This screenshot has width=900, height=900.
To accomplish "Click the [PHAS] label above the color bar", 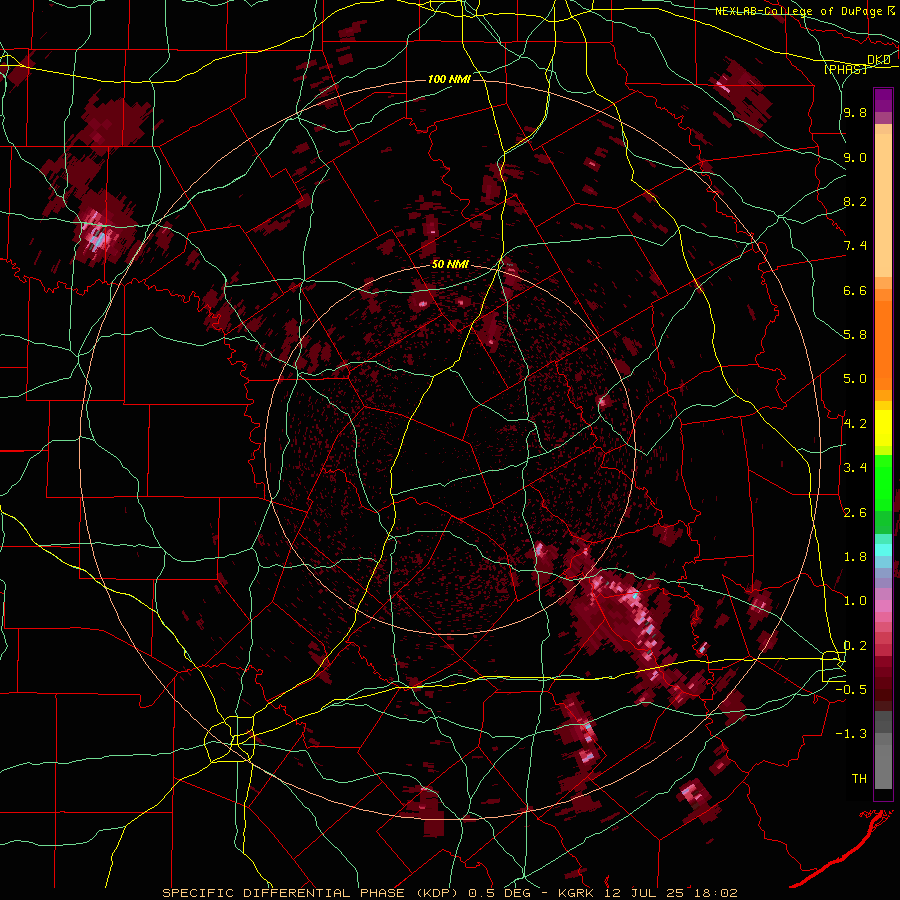I will (x=846, y=69).
